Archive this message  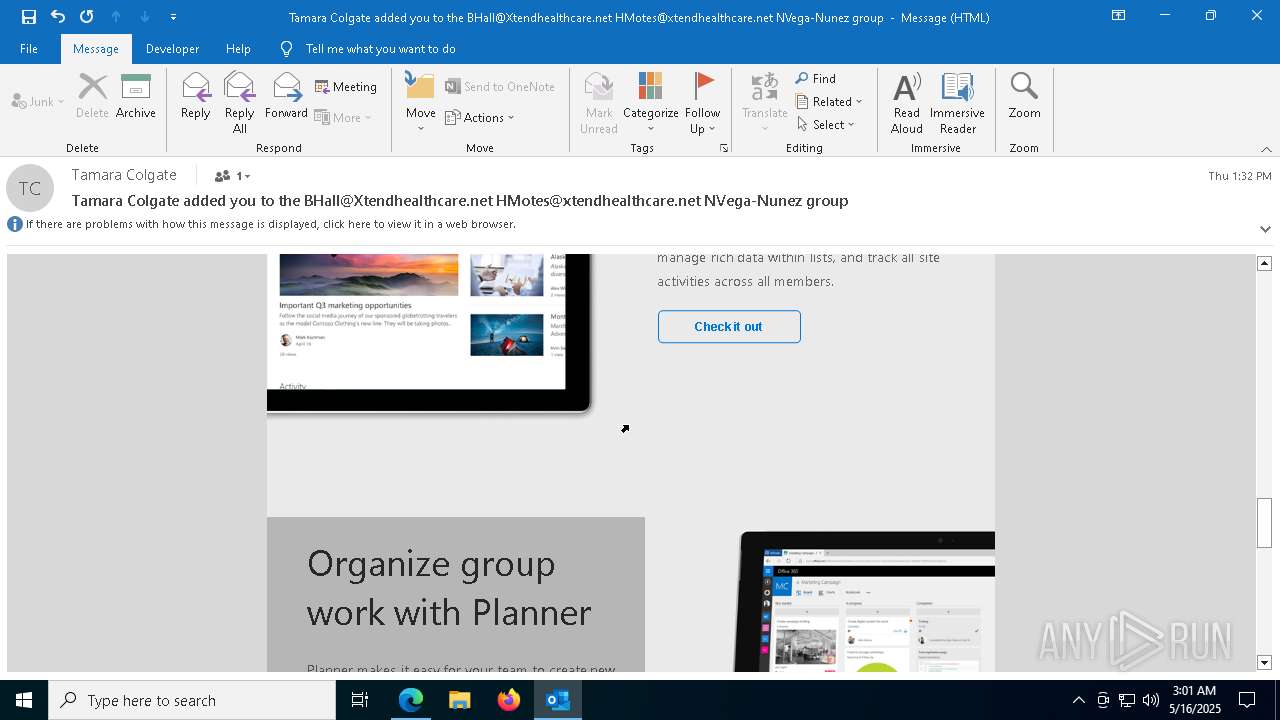[136, 97]
